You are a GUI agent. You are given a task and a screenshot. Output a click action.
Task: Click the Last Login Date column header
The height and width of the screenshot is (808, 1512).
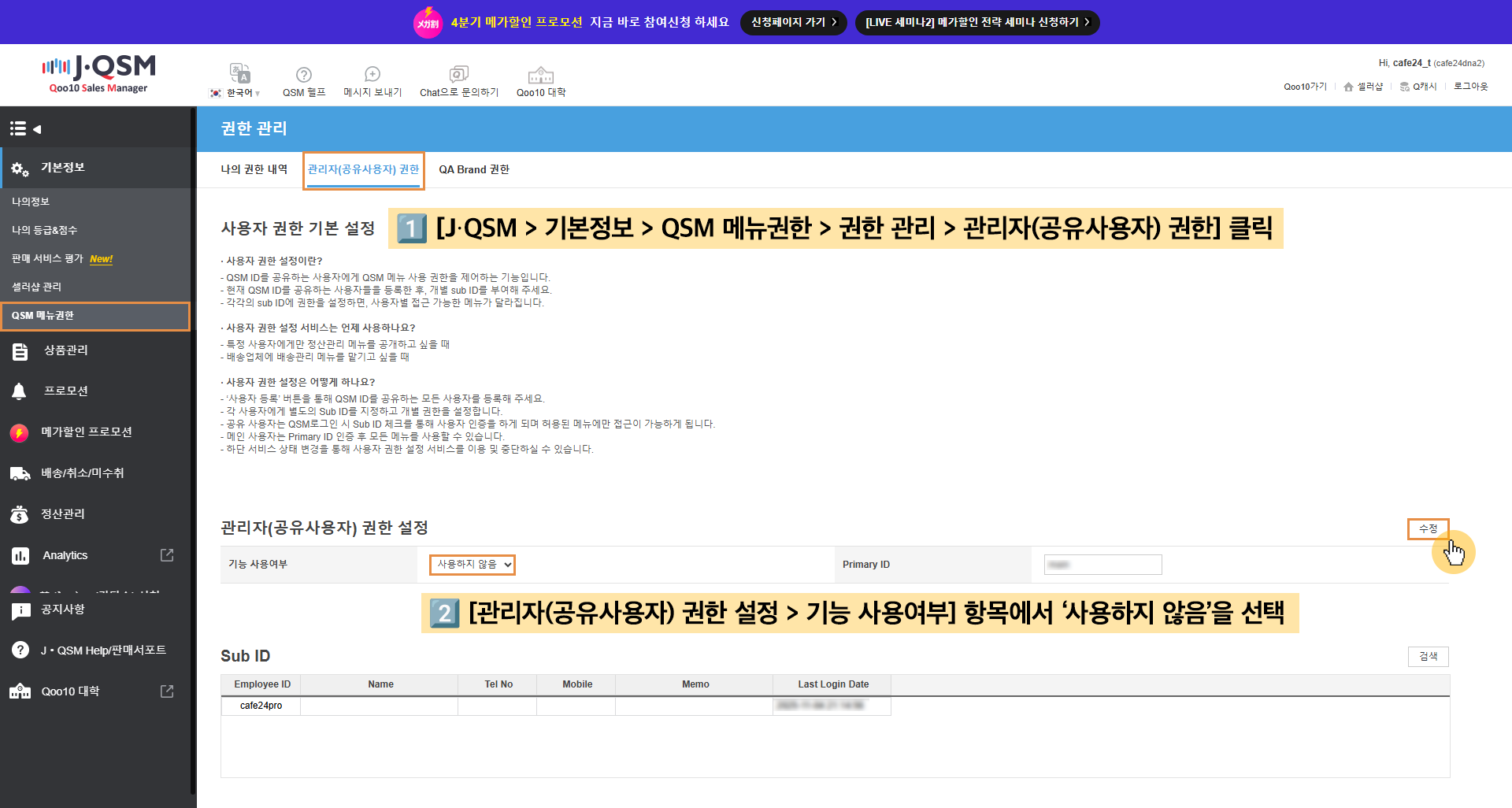pyautogui.click(x=833, y=684)
